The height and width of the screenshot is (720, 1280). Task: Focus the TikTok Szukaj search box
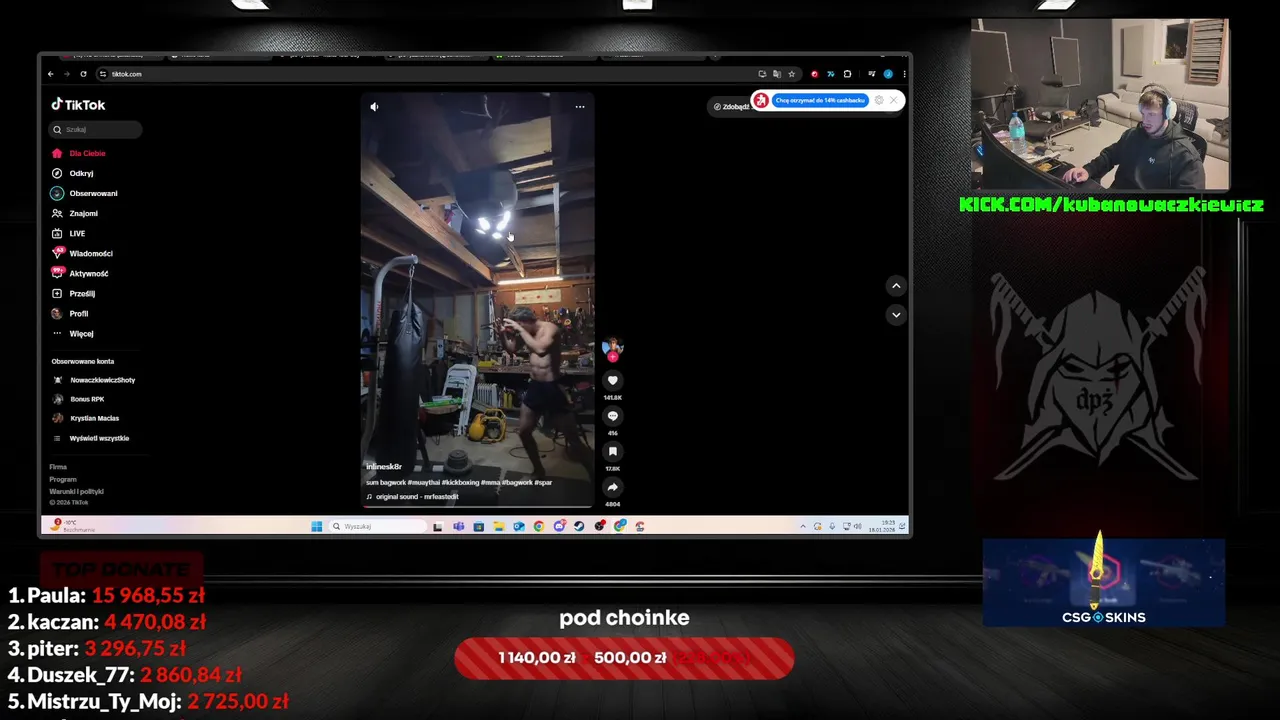coord(96,129)
